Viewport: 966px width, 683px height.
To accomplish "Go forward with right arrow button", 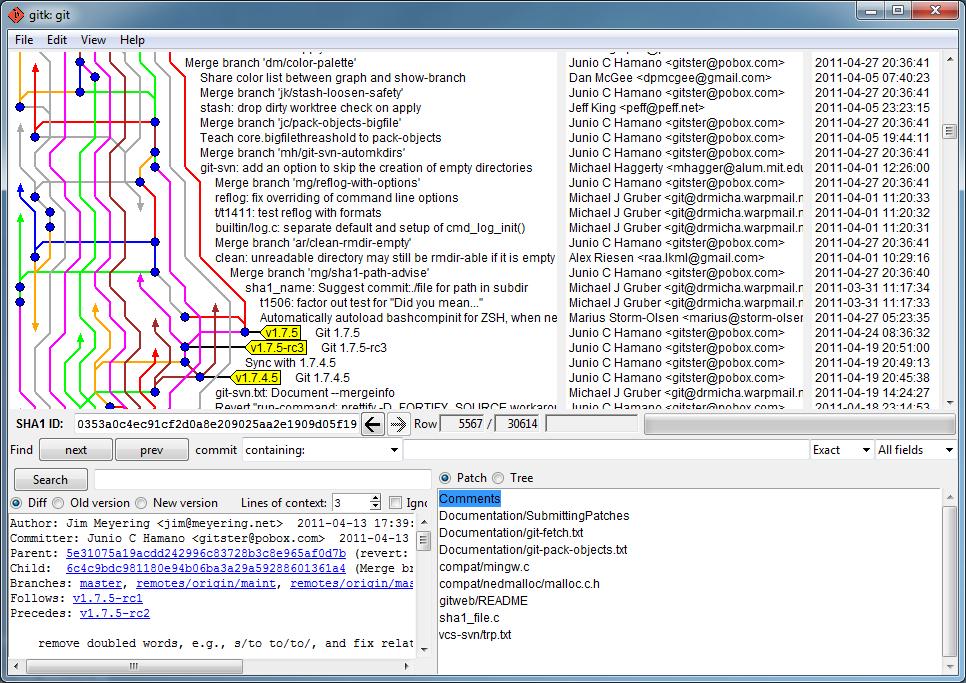I will point(398,424).
